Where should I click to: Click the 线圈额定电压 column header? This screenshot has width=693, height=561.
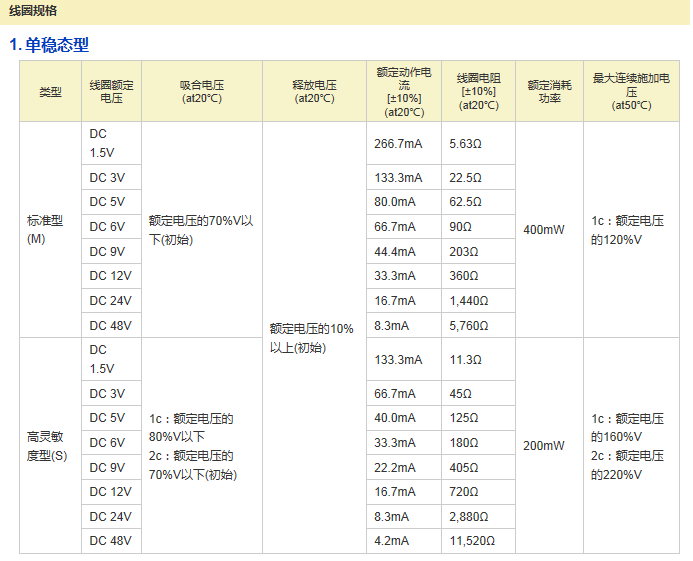pyautogui.click(x=111, y=92)
